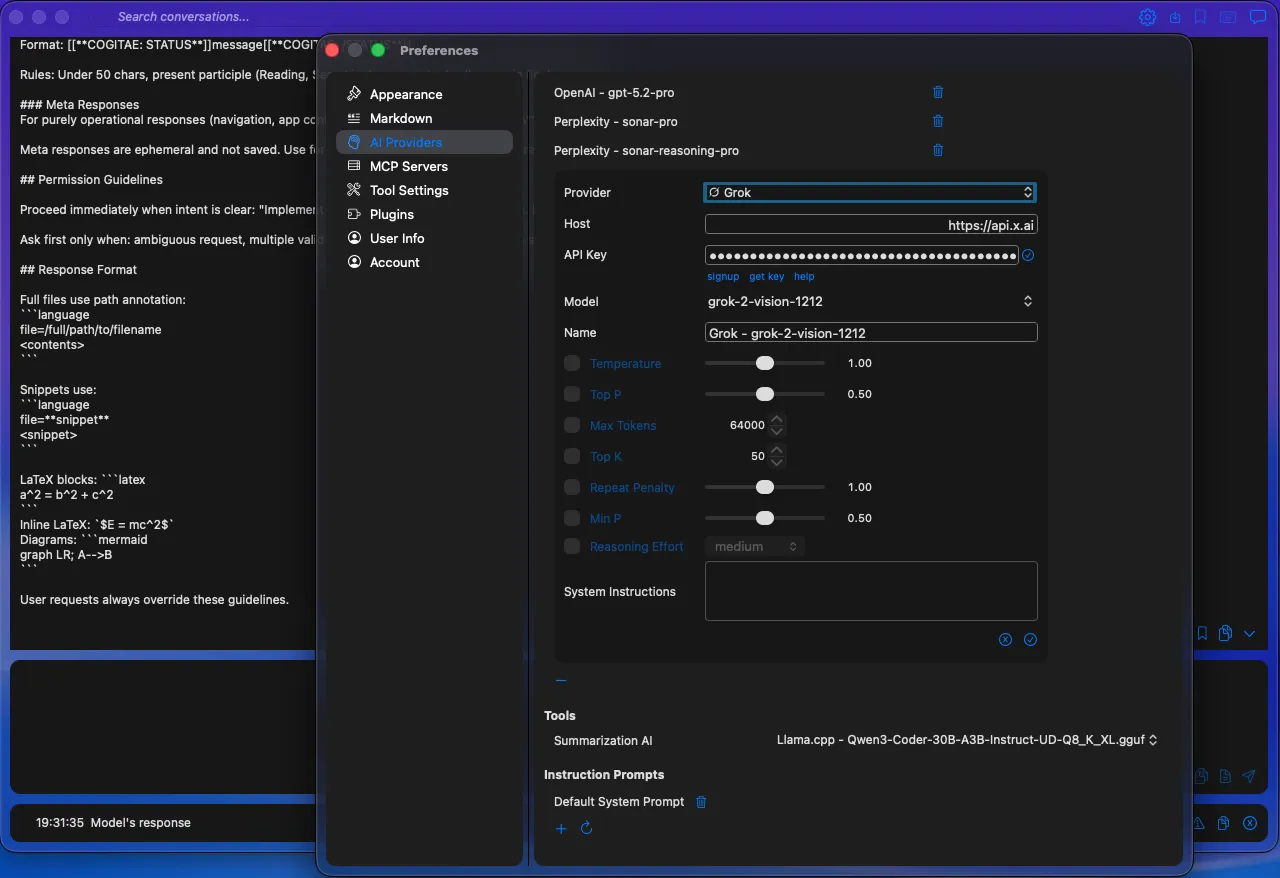Click the bookmark icon in the top toolbar
Image resolution: width=1280 pixels, height=878 pixels.
point(1199,16)
